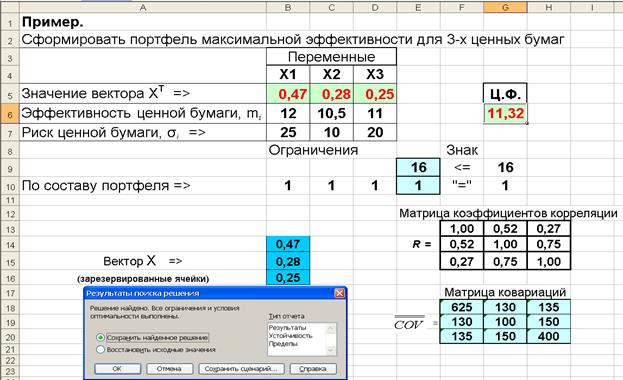Select Результаты in report type list
This screenshot has width=623, height=380.
pos(287,328)
